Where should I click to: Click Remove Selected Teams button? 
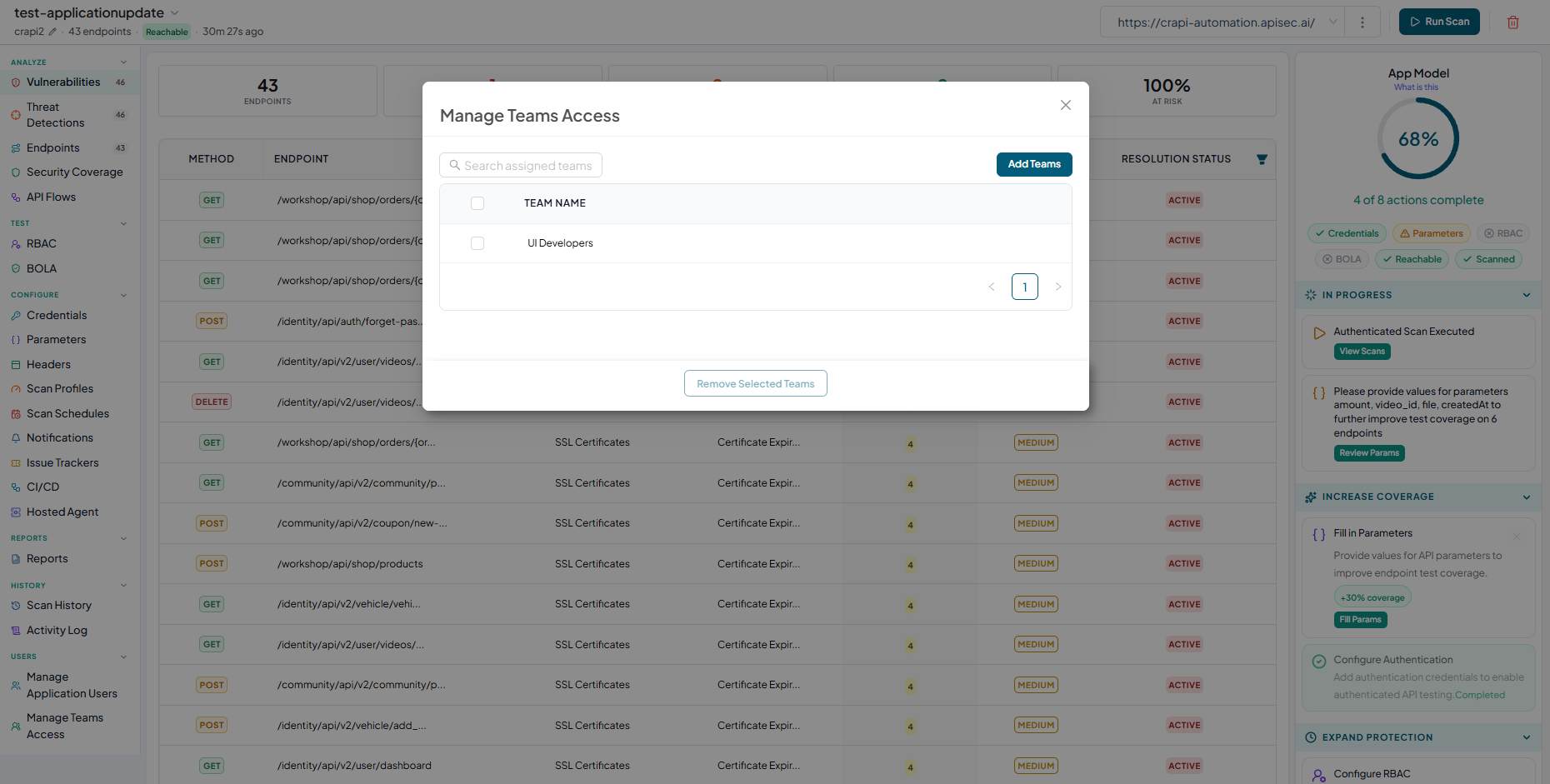[756, 383]
